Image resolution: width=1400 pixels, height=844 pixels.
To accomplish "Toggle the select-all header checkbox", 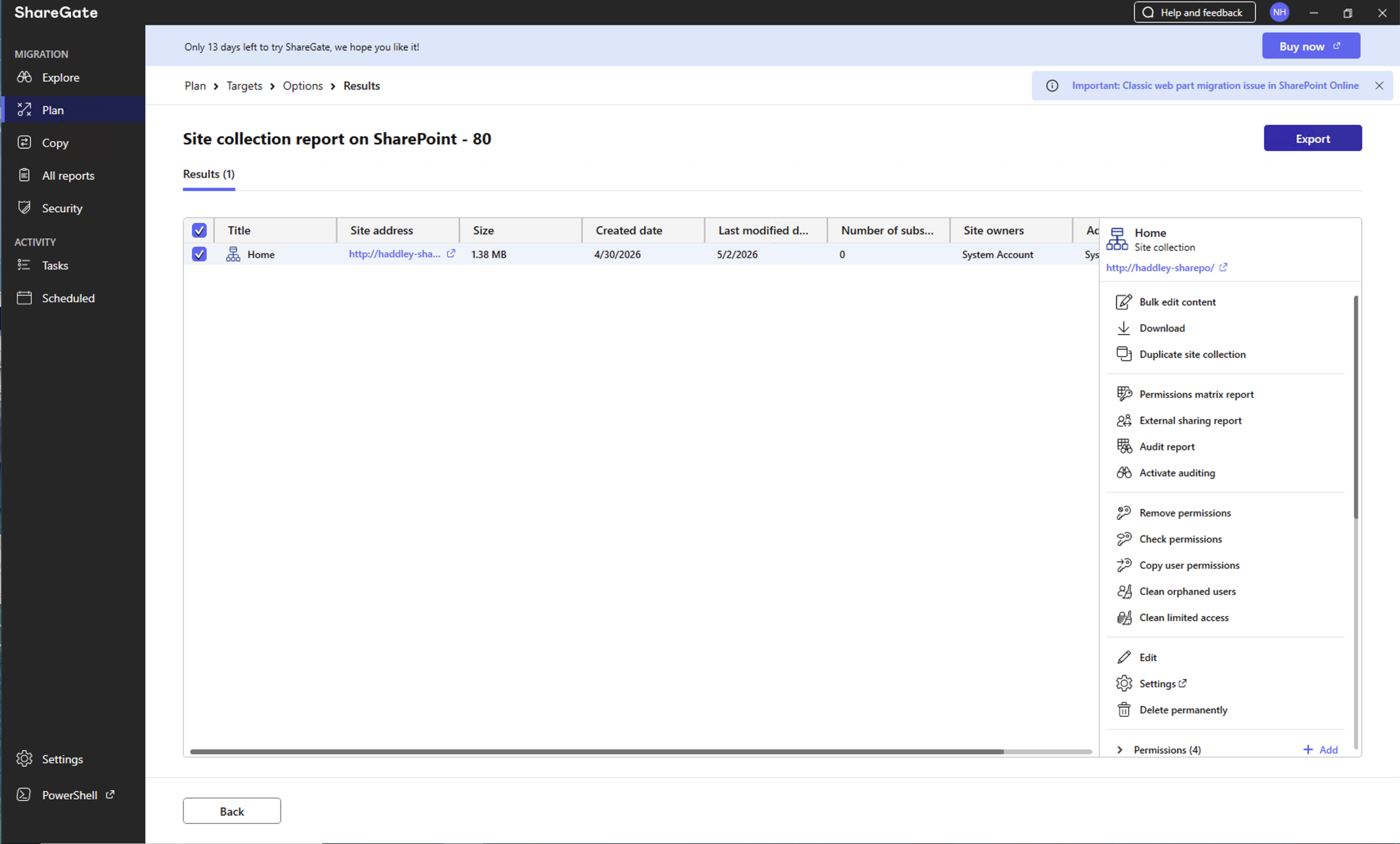I will point(199,230).
